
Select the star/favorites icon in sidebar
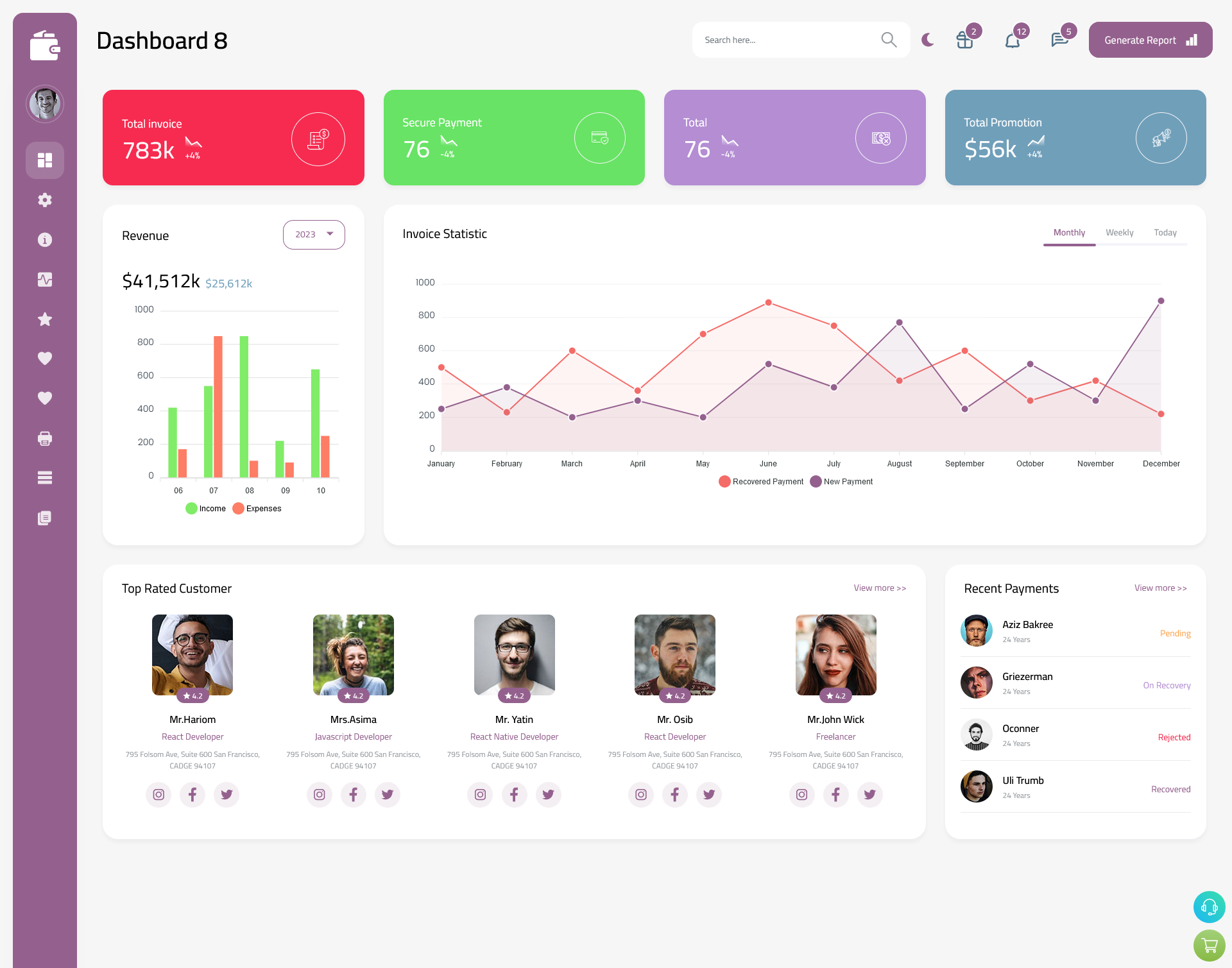(x=45, y=319)
